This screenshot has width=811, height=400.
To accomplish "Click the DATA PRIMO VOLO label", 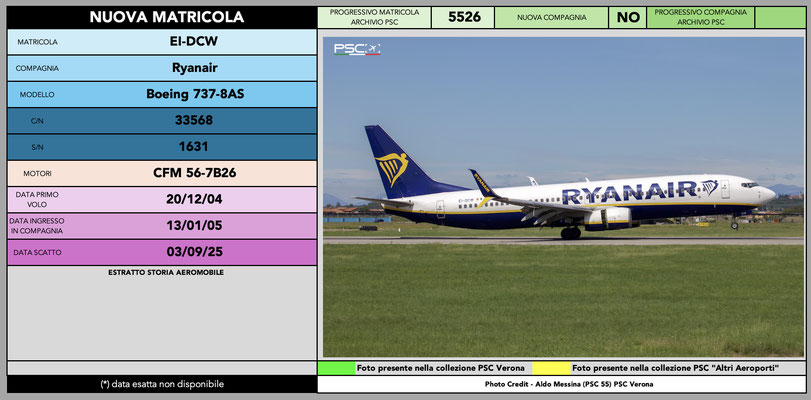I will tap(37, 200).
